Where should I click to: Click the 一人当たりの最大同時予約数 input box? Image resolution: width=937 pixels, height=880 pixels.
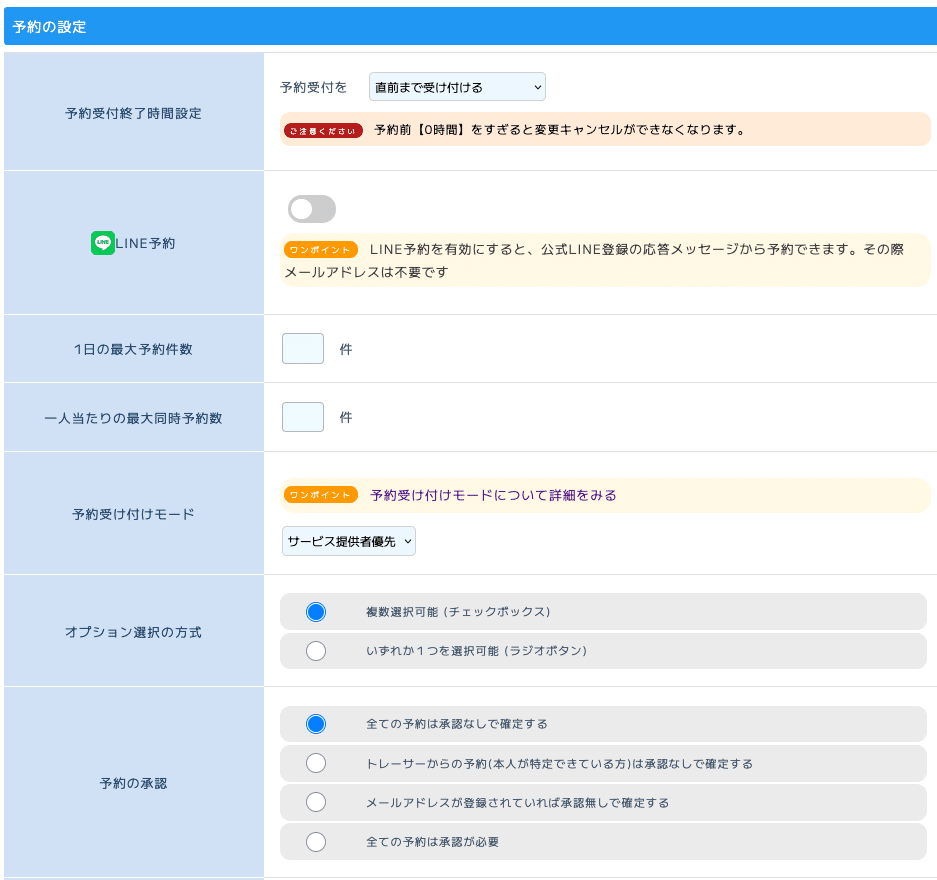[303, 417]
